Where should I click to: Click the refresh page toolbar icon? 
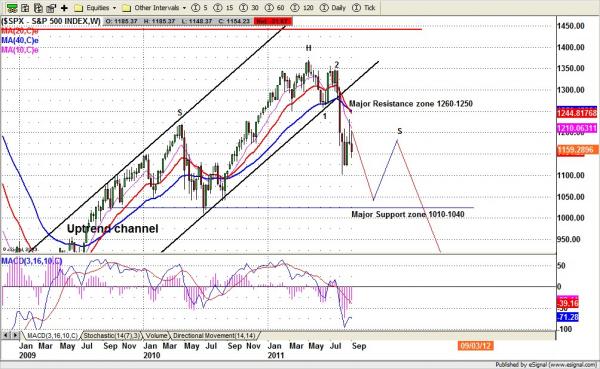(x=38, y=8)
